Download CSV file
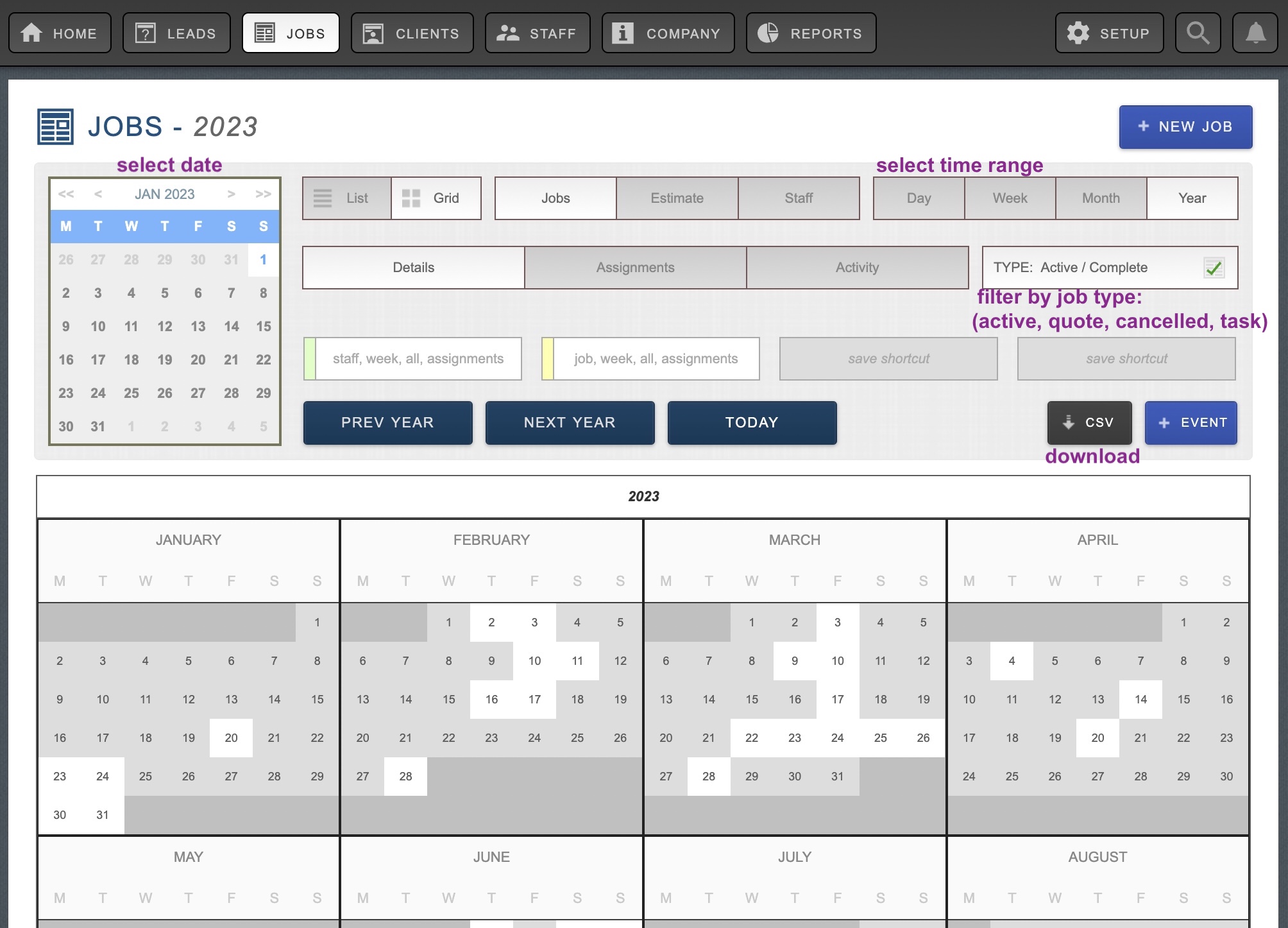The height and width of the screenshot is (928, 1288). [x=1089, y=423]
